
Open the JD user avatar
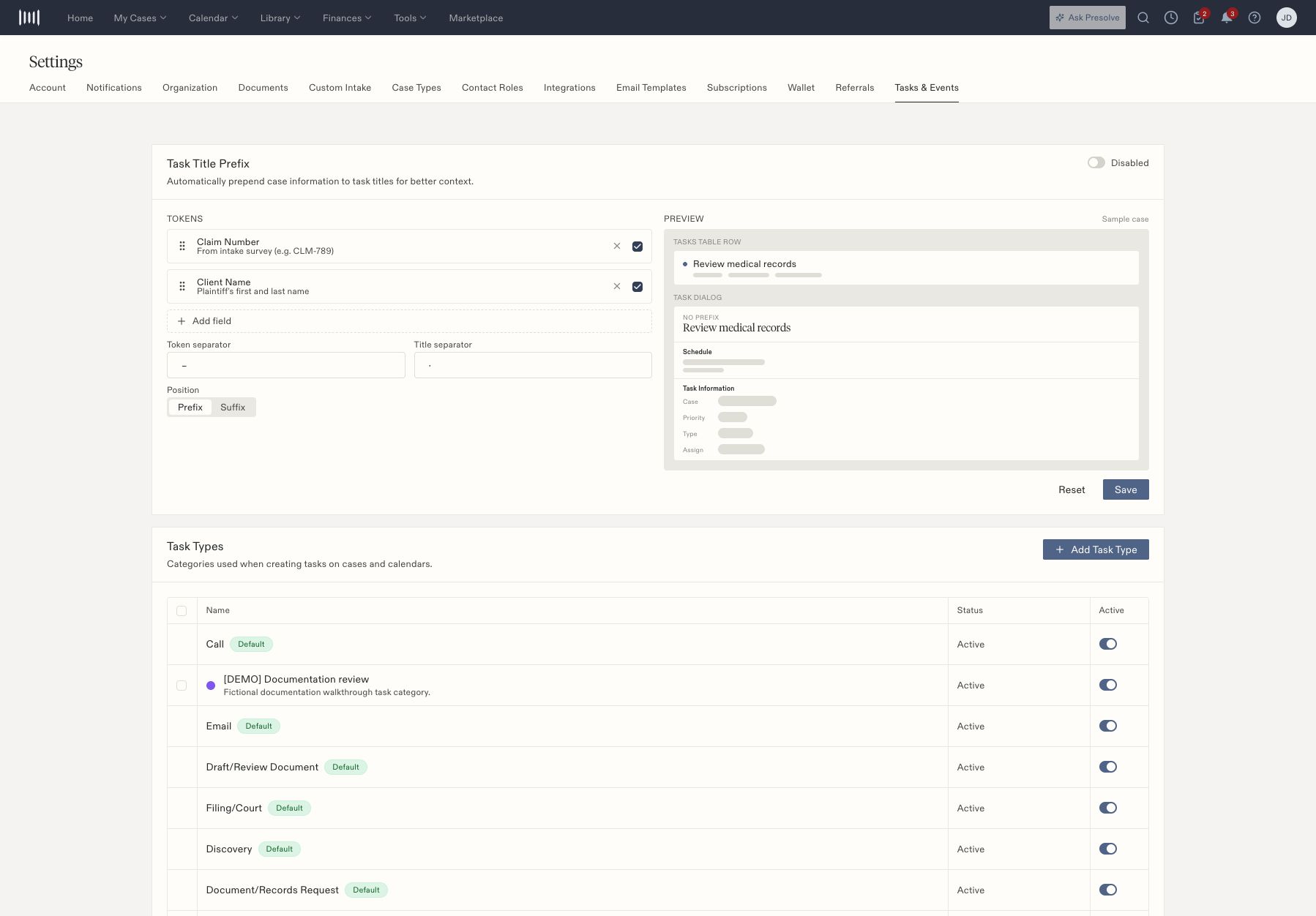tap(1287, 18)
